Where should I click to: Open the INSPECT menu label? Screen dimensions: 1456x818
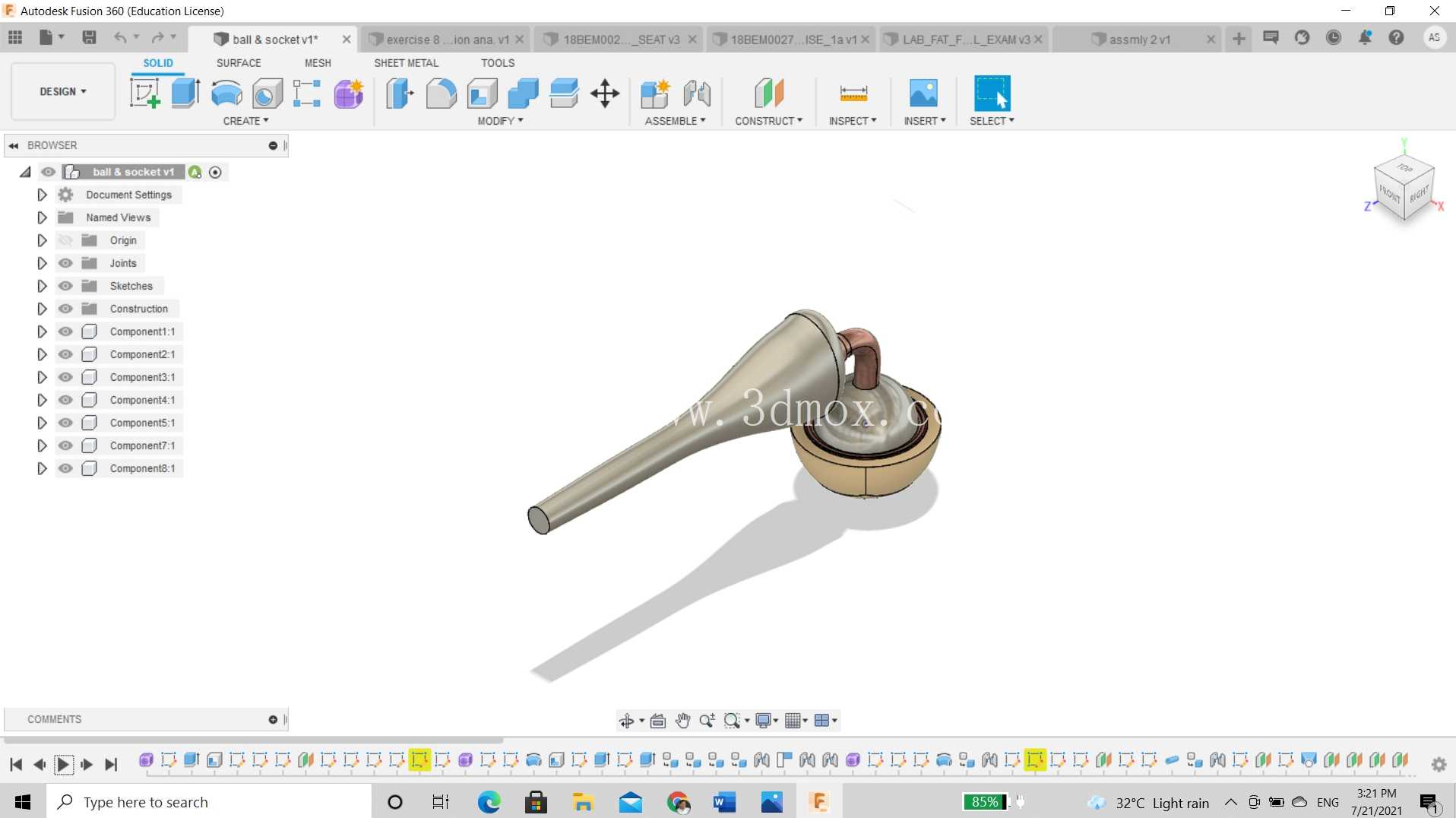853,121
